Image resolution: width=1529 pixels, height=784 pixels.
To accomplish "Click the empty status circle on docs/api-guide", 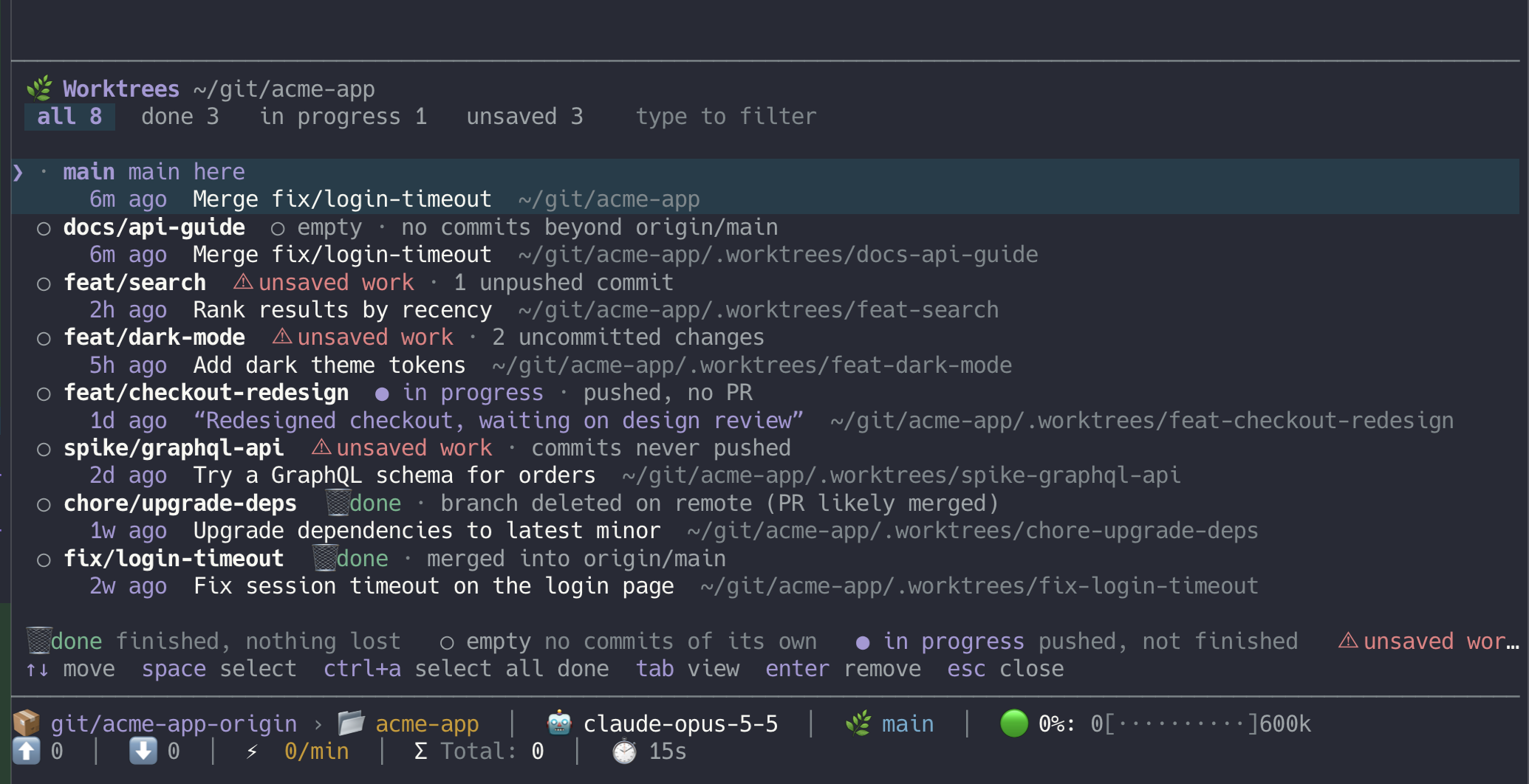I will click(x=278, y=228).
